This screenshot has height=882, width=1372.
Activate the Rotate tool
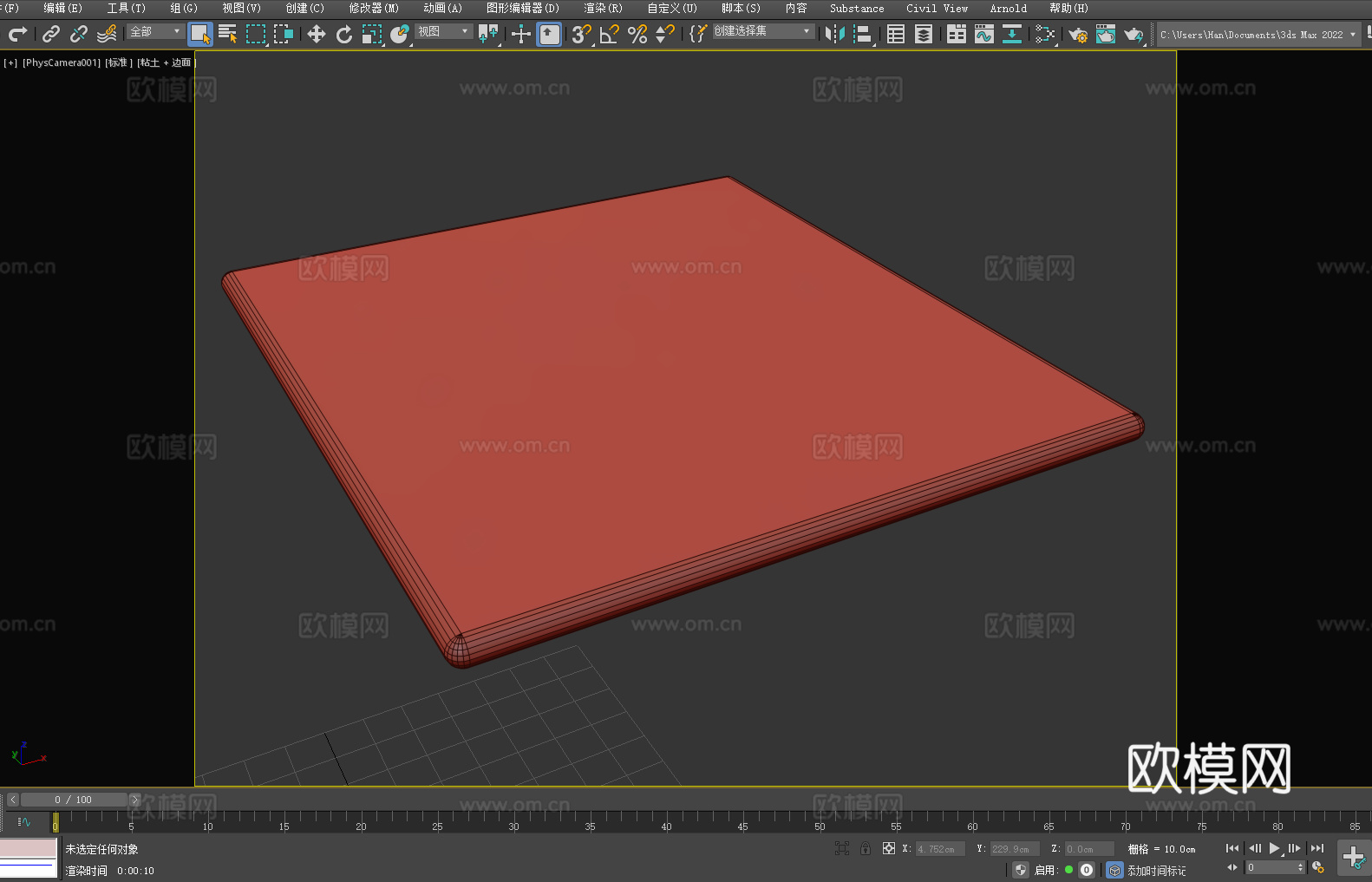344,34
